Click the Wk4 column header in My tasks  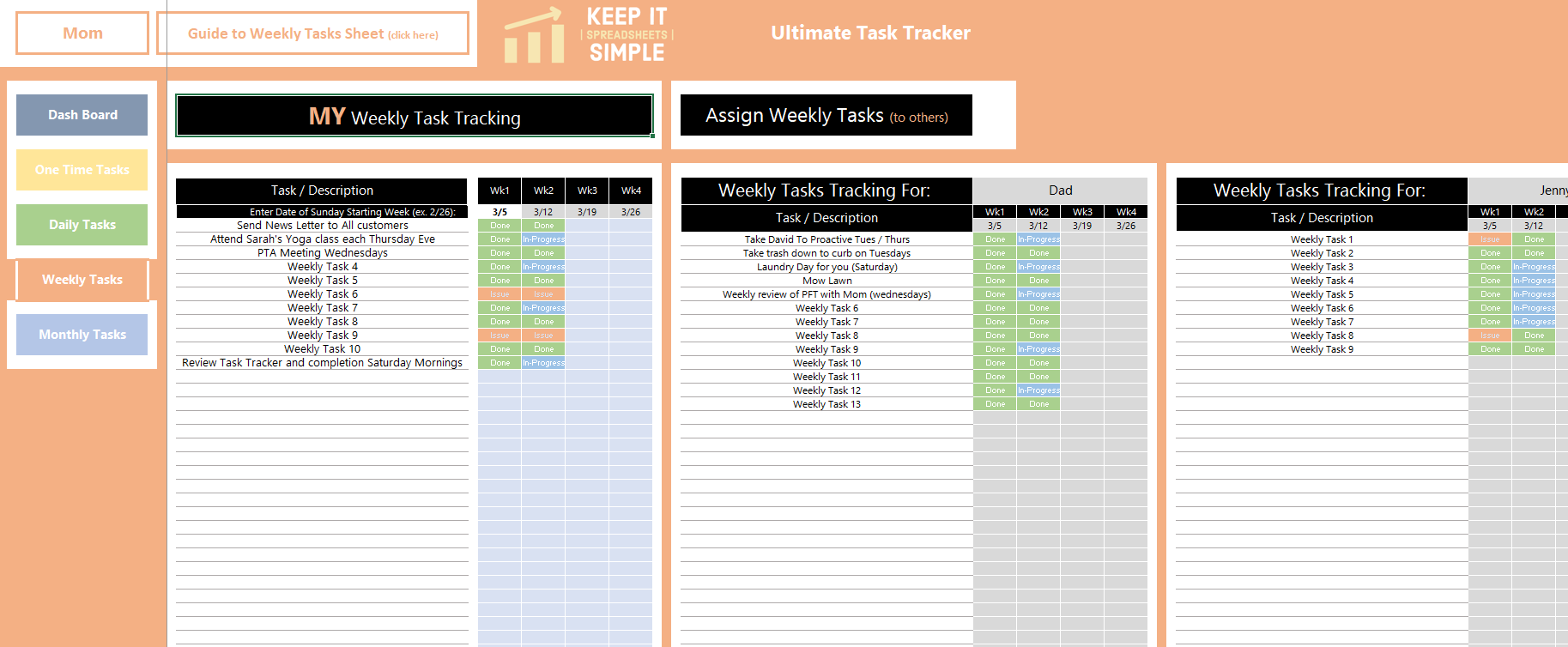(631, 190)
